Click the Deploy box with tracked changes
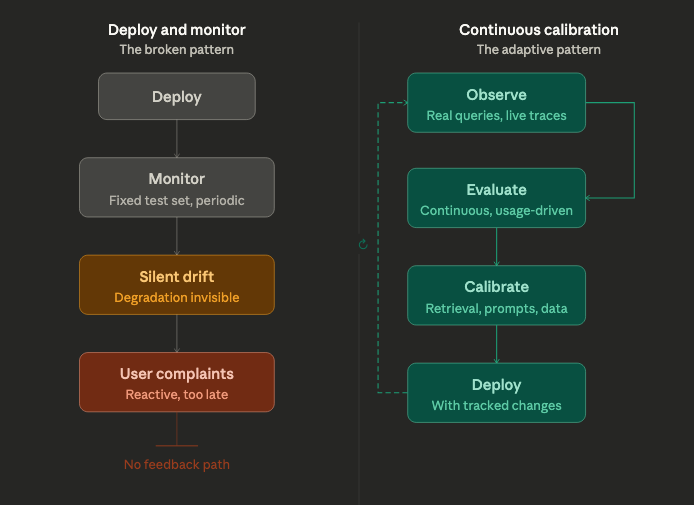 coord(496,393)
